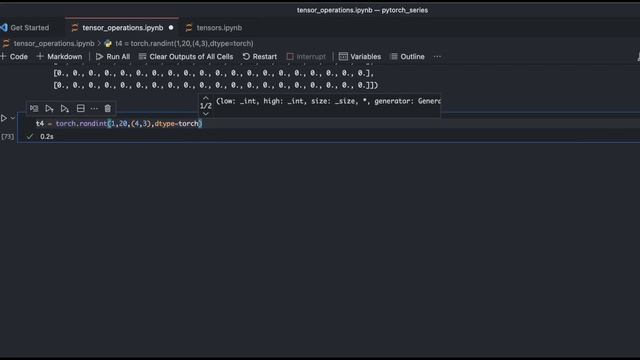Screen dimensions: 640x360
Task: Split cell icon in cell toolbar
Action: 81,109
